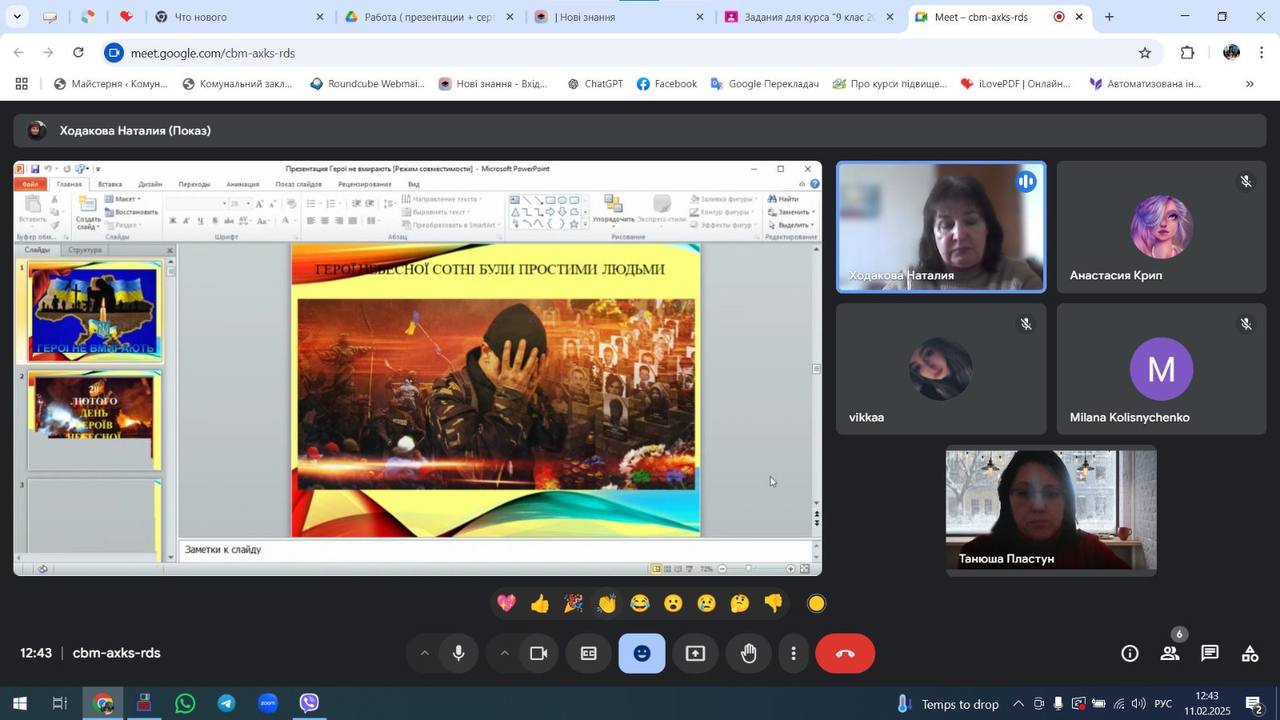This screenshot has width=1280, height=720.
Task: Click the present screen icon
Action: [x=695, y=654]
